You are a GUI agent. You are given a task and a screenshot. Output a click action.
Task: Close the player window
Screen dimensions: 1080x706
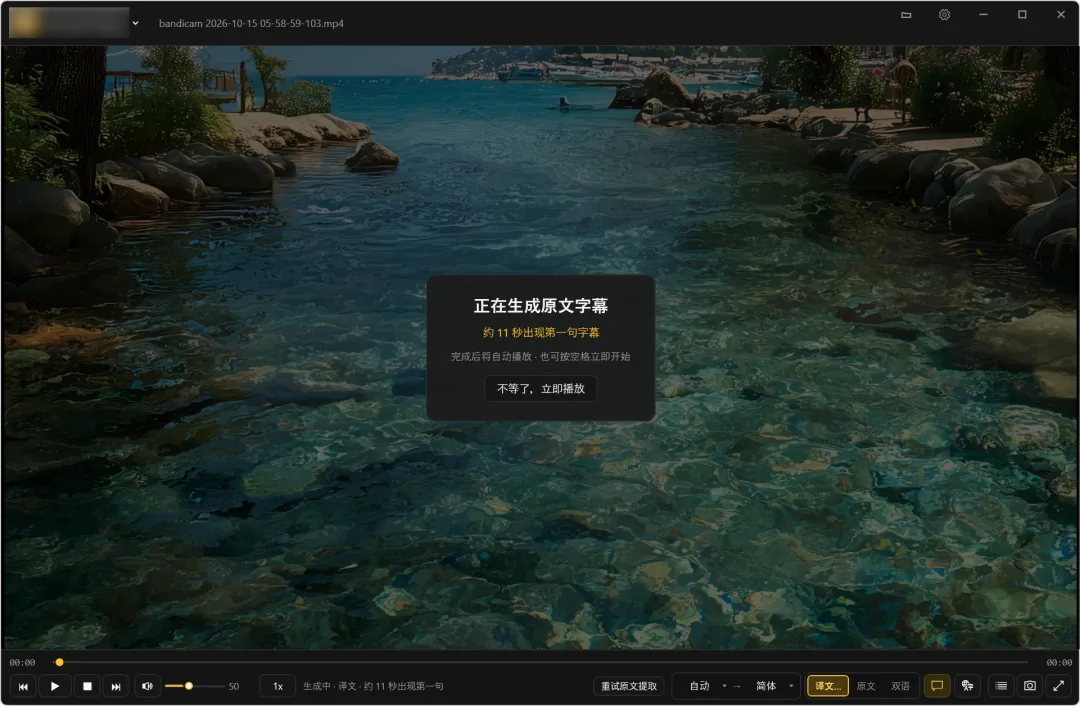pyautogui.click(x=1061, y=15)
